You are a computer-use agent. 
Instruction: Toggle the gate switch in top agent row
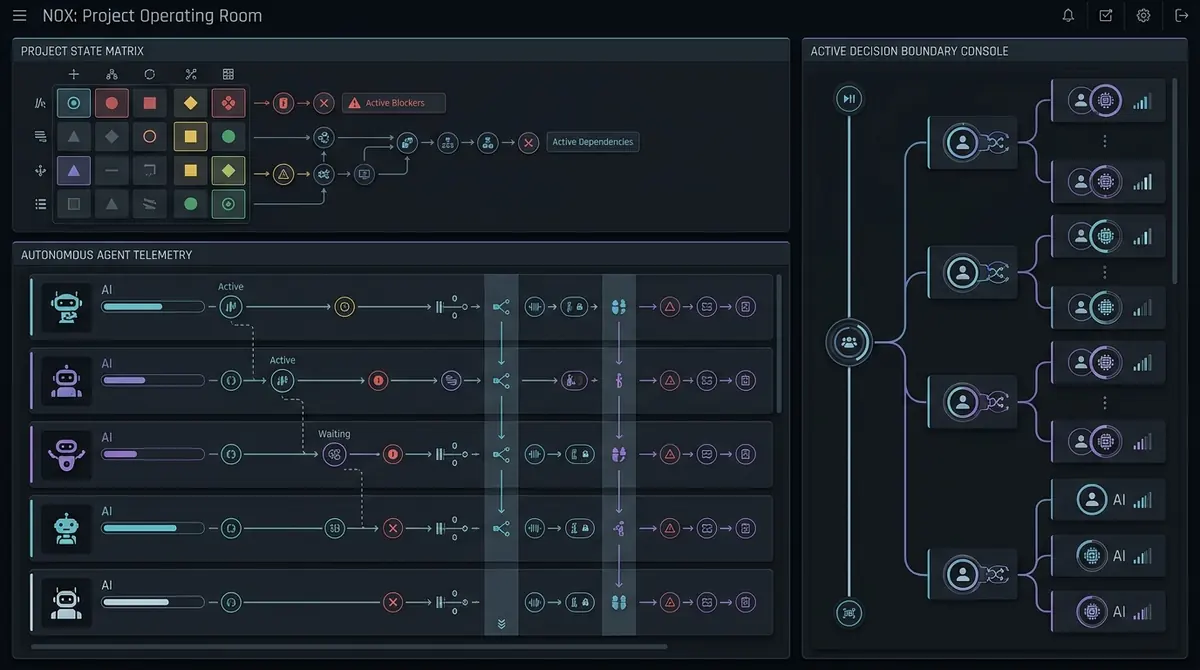451,307
